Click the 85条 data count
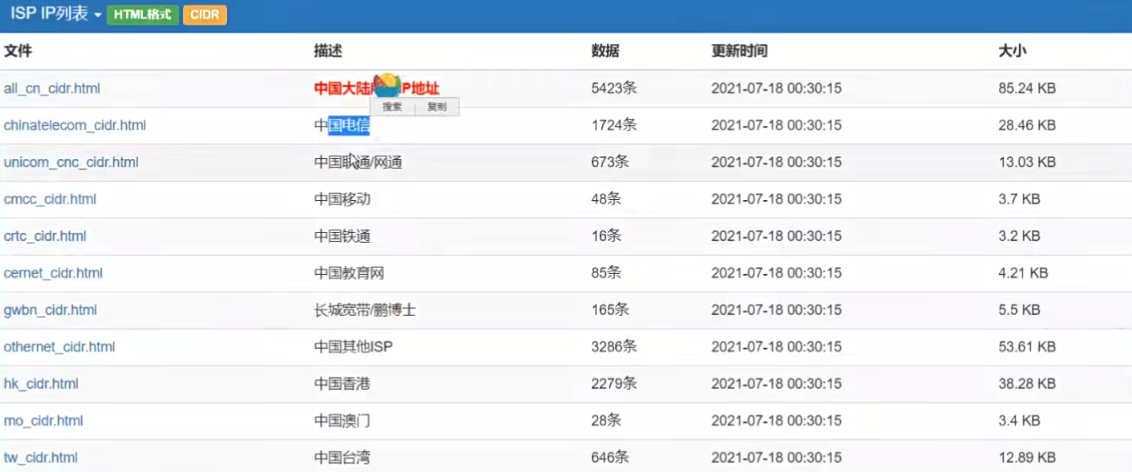This screenshot has width=1132, height=472. pos(606,274)
